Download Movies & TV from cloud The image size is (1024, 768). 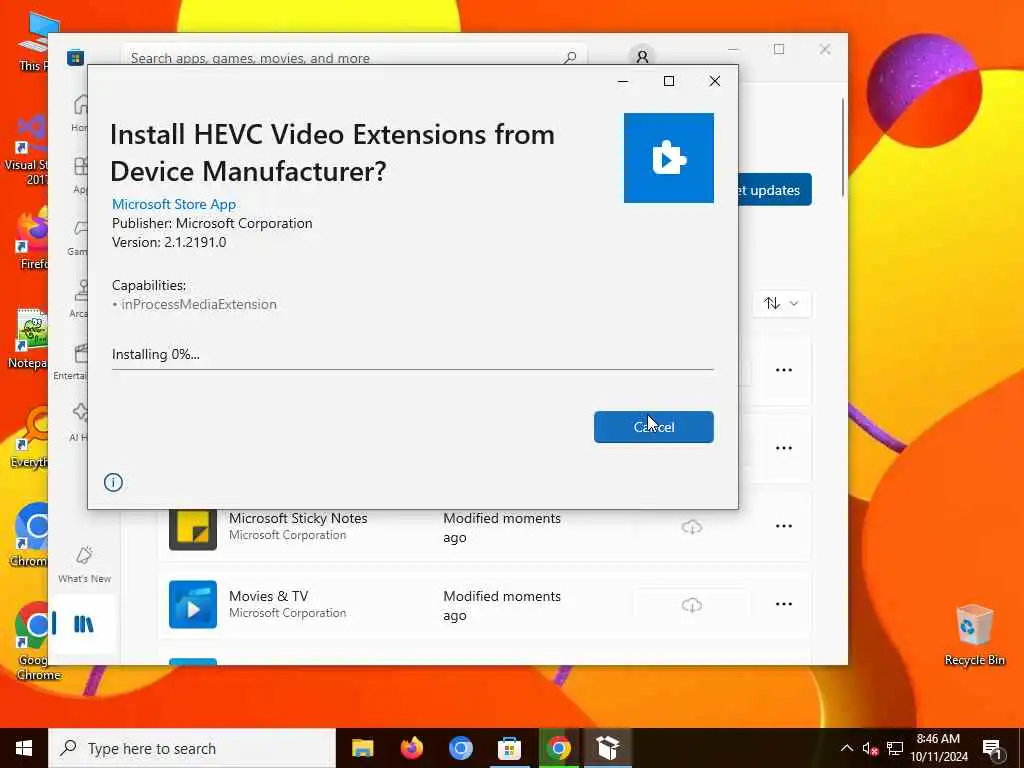(692, 605)
